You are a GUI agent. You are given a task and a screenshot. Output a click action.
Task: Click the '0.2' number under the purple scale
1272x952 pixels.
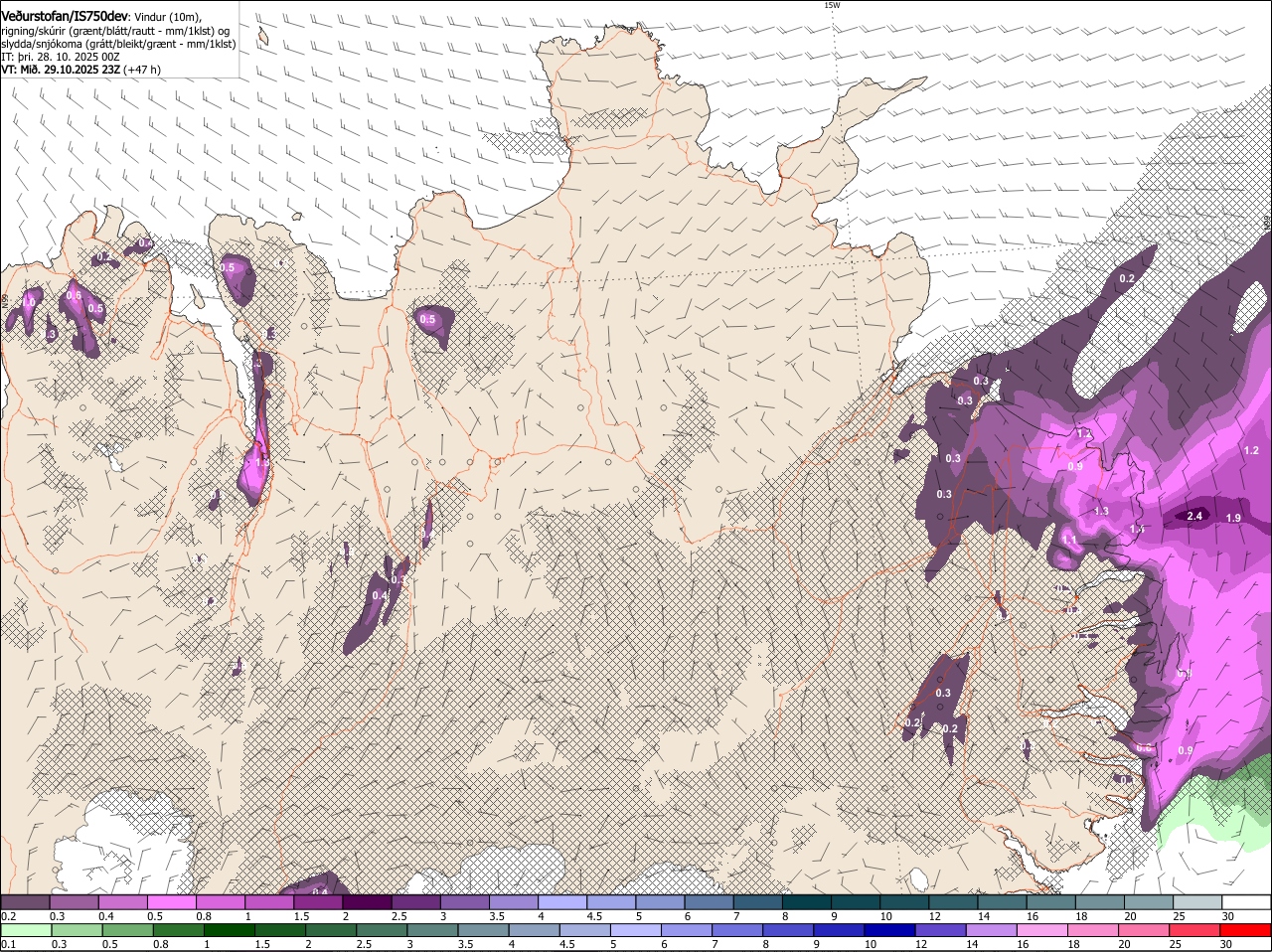click(8, 916)
